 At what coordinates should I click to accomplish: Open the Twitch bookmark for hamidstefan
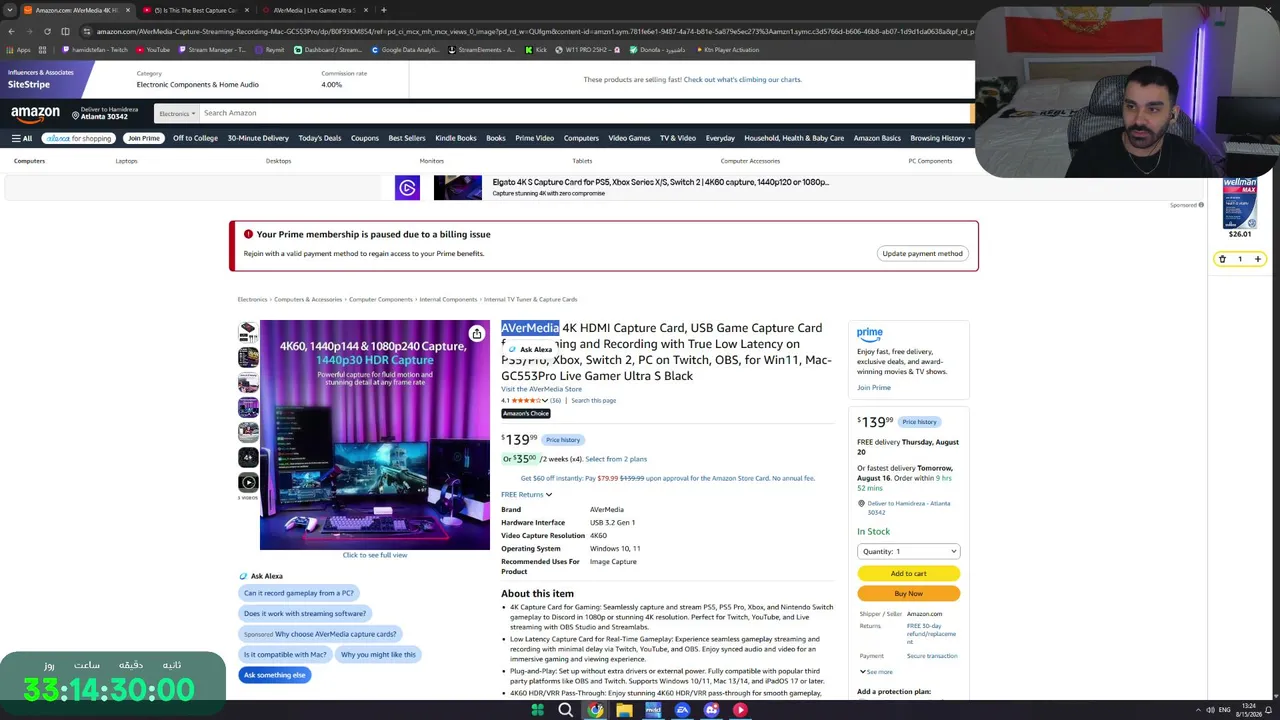tap(94, 50)
